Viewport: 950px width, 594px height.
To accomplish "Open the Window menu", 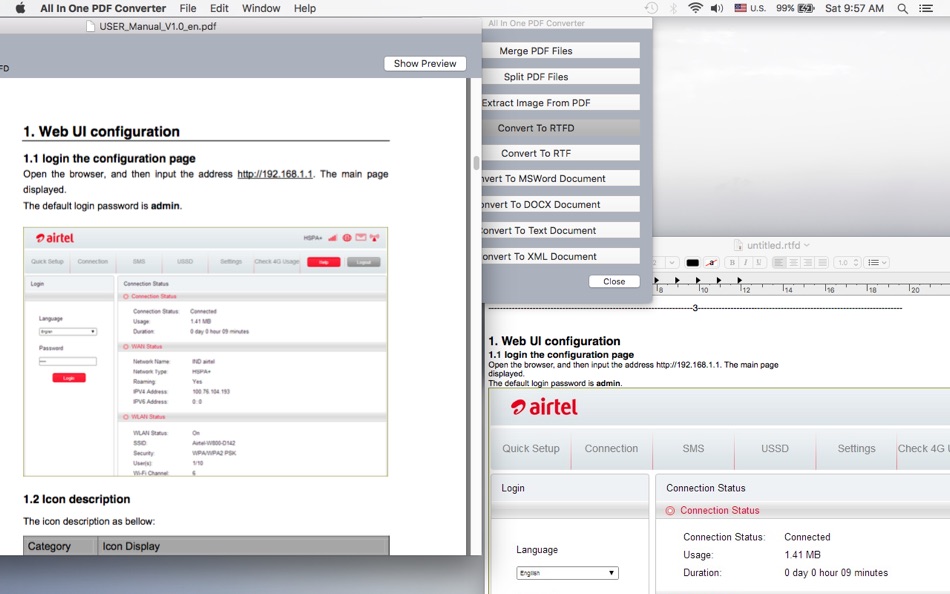I will 261,8.
